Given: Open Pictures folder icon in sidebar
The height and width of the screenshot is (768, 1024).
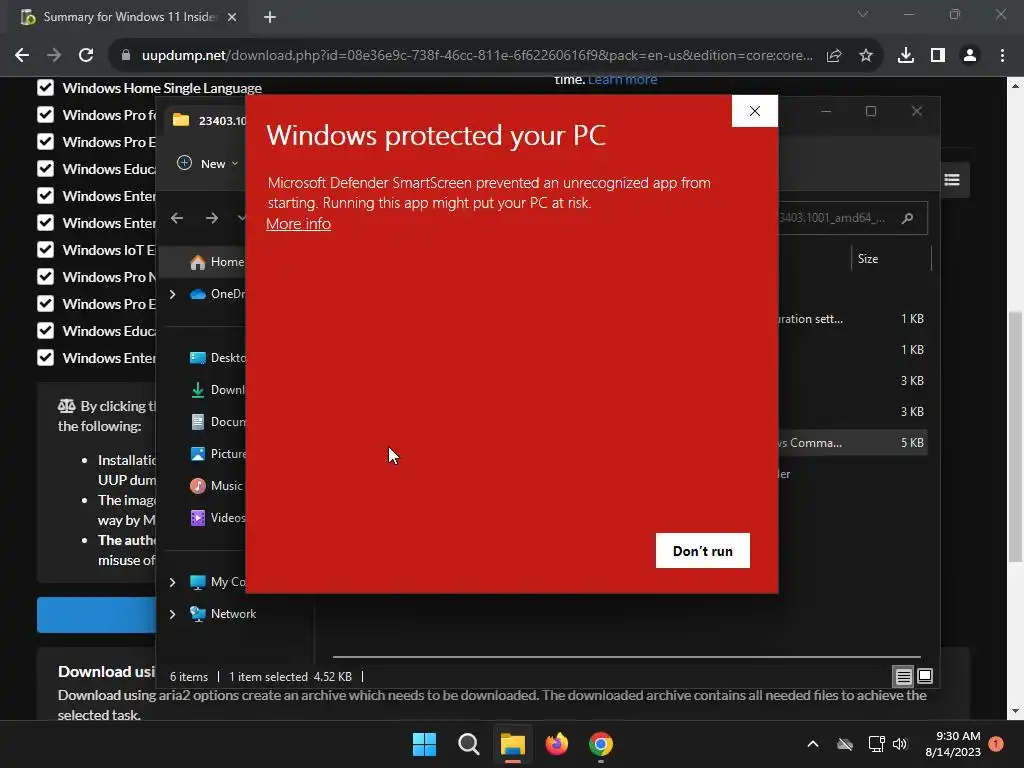Looking at the screenshot, I should [x=197, y=454].
